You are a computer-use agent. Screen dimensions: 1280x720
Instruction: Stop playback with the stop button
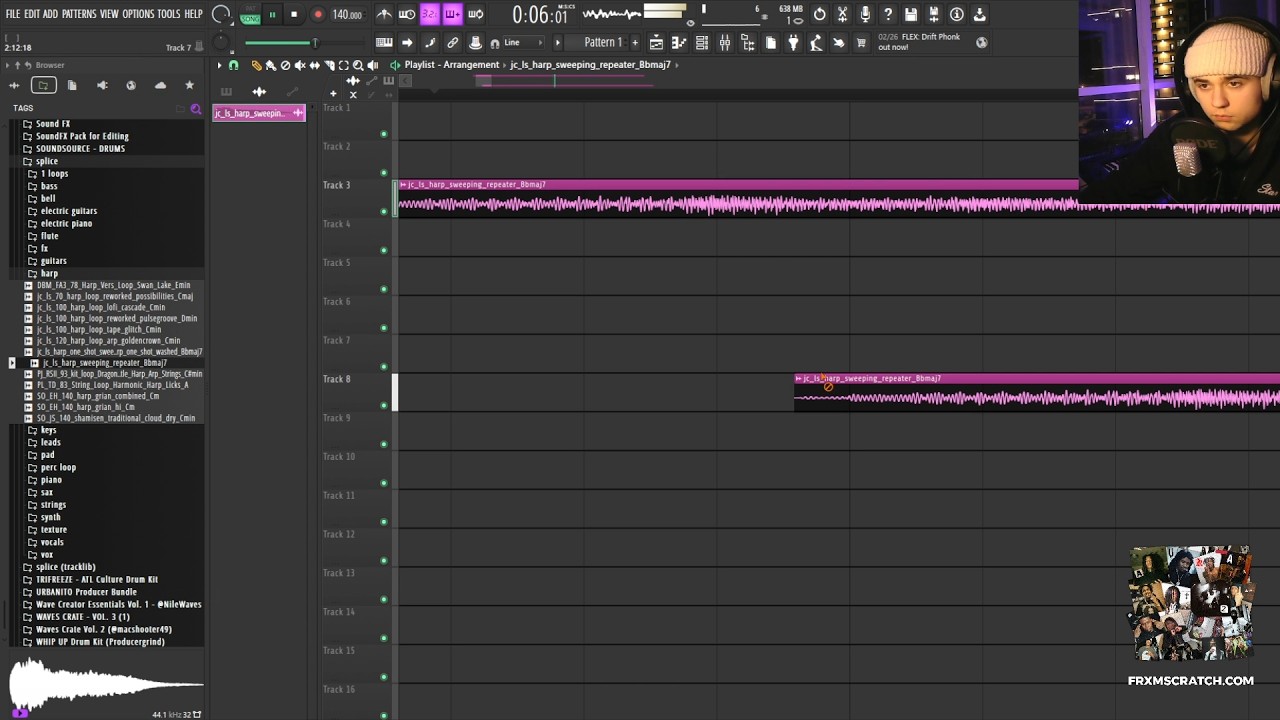(294, 14)
